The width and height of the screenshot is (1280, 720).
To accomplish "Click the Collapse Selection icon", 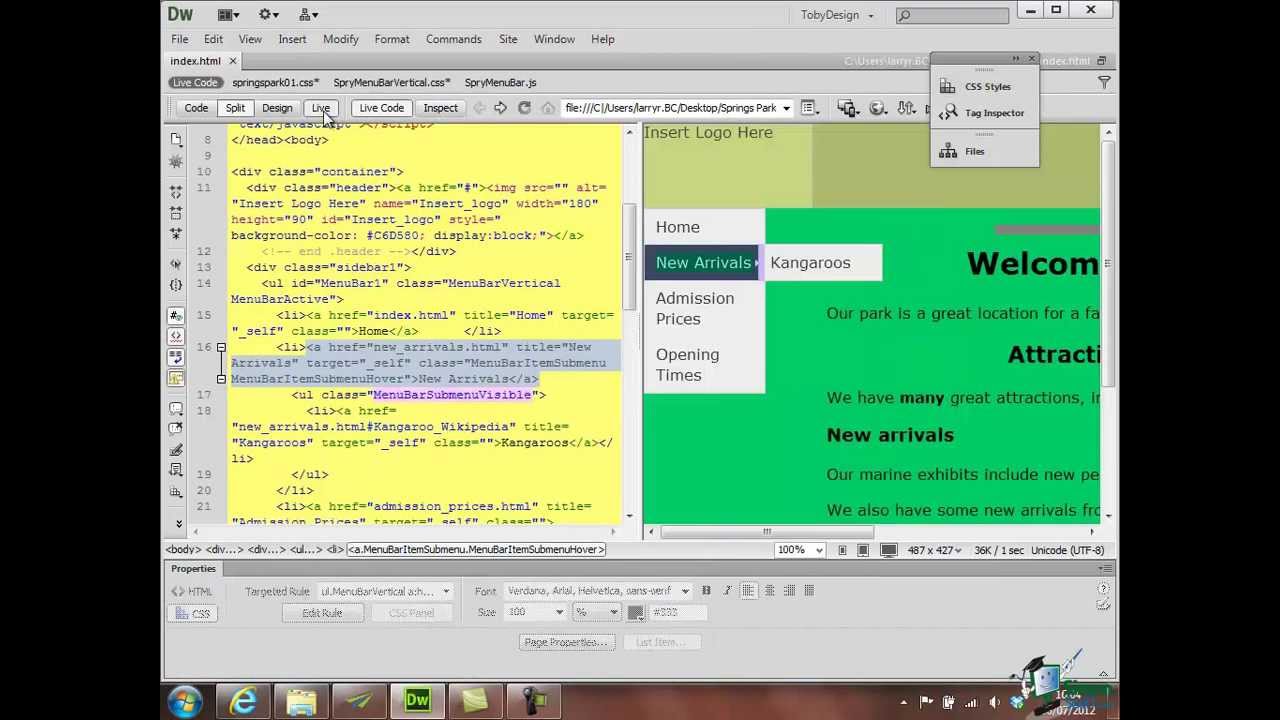I will click(176, 212).
